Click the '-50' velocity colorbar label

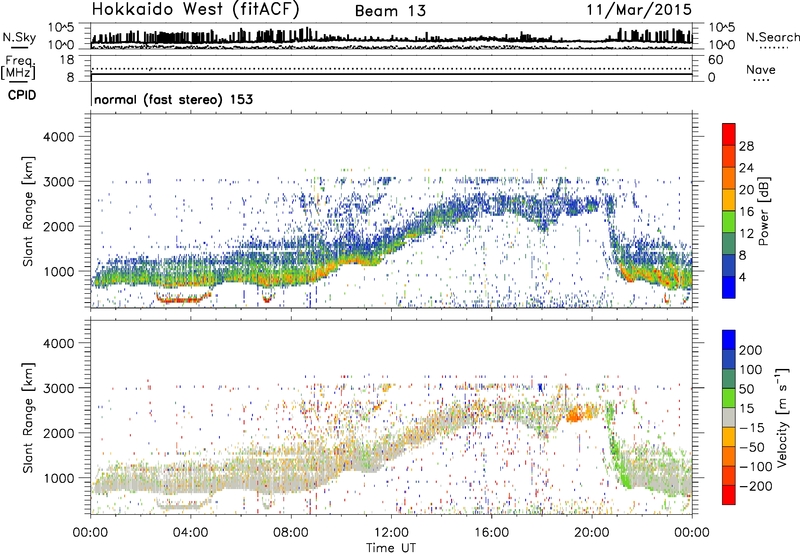[751, 447]
